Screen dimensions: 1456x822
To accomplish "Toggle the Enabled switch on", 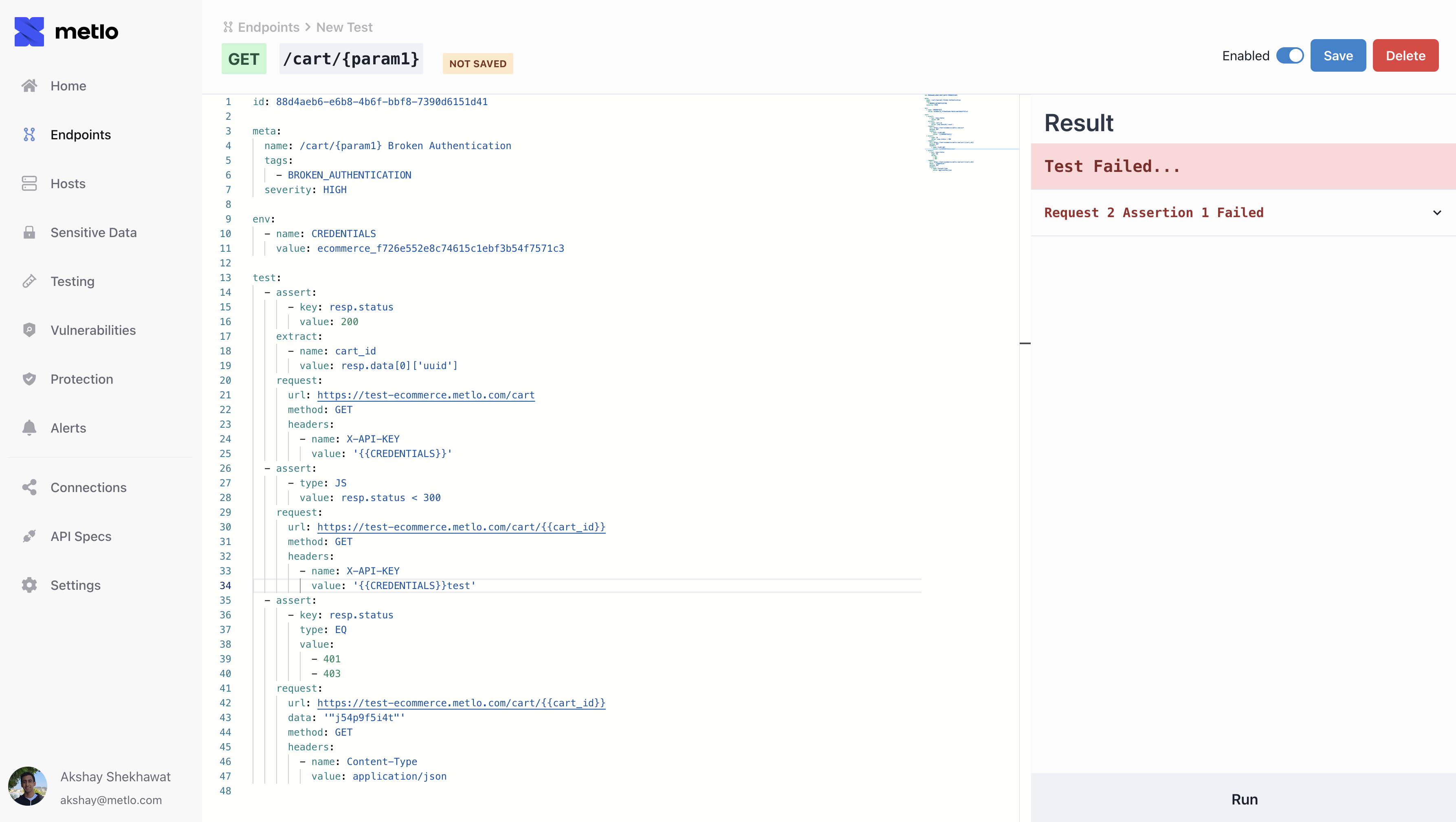I will (x=1289, y=55).
